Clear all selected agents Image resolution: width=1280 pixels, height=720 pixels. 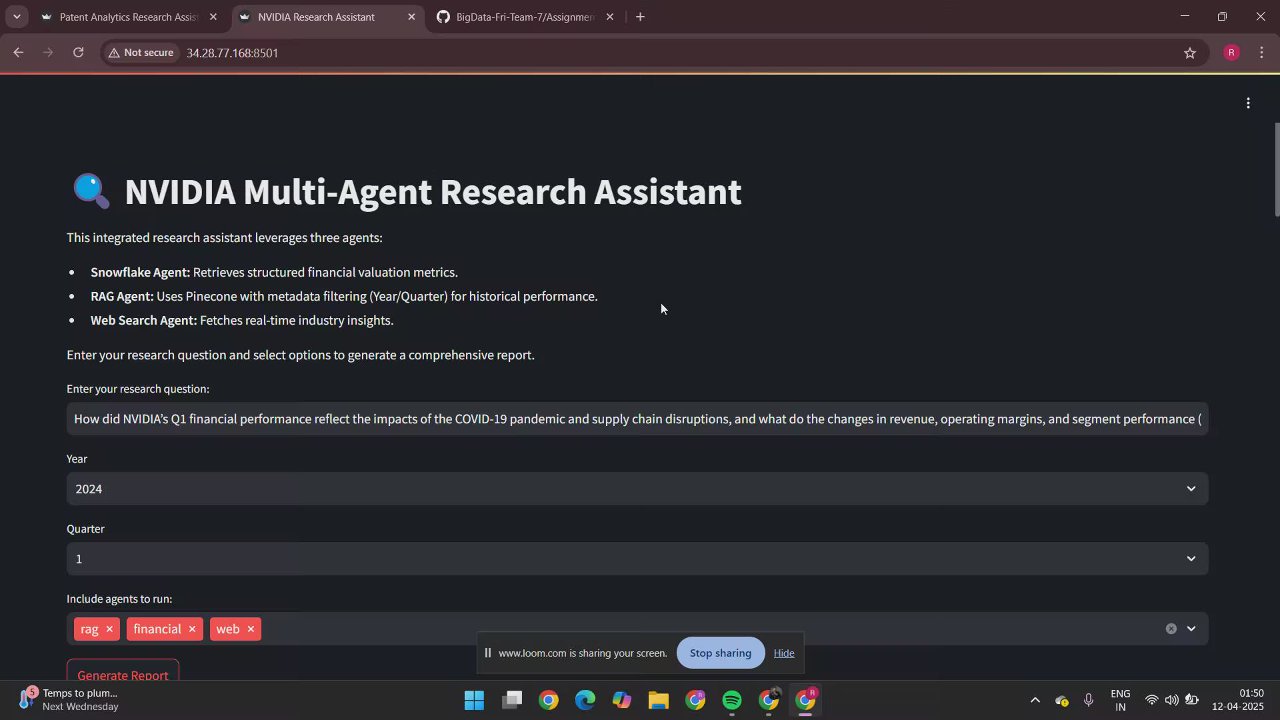[x=1171, y=629]
